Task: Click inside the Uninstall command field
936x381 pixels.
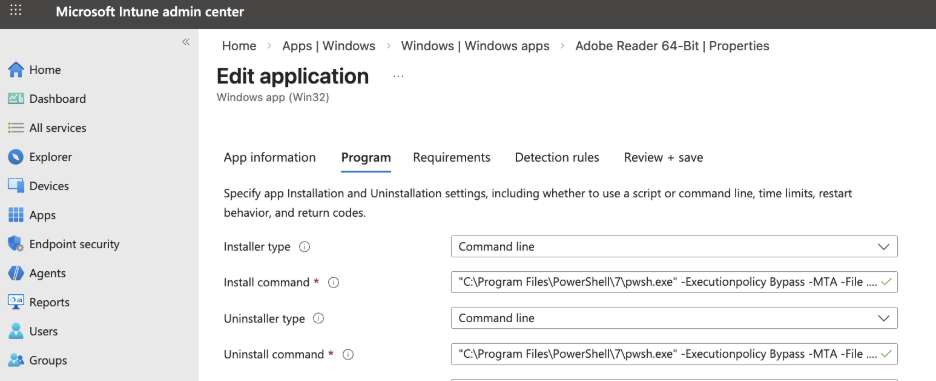Action: [x=674, y=355]
